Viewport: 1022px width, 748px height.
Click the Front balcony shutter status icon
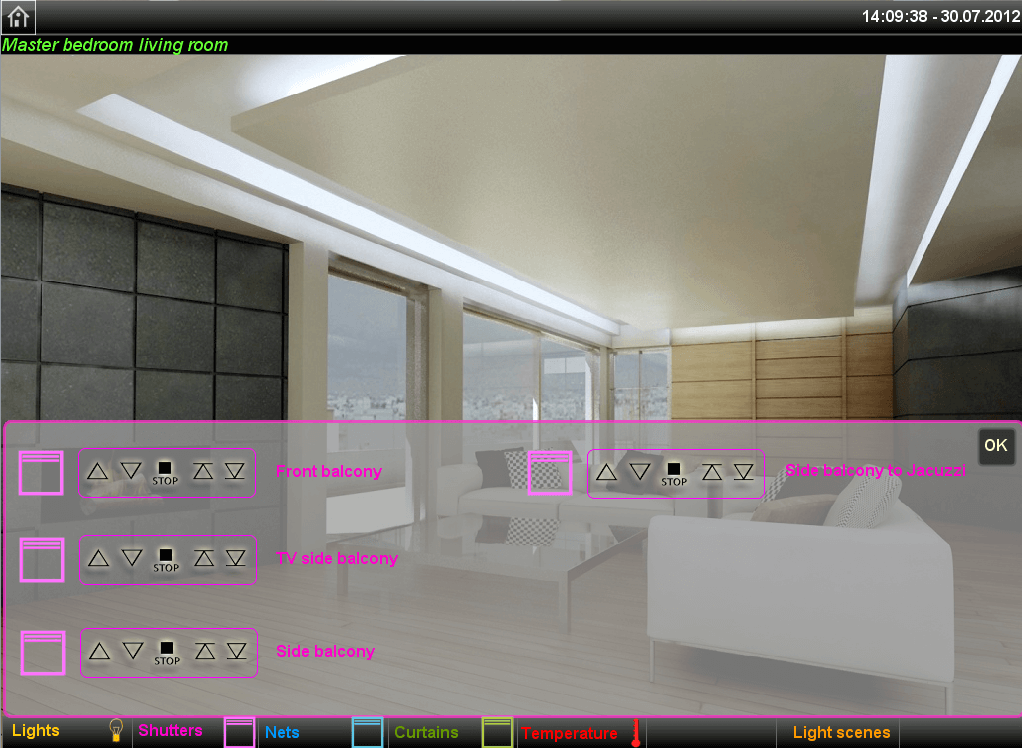click(x=41, y=473)
